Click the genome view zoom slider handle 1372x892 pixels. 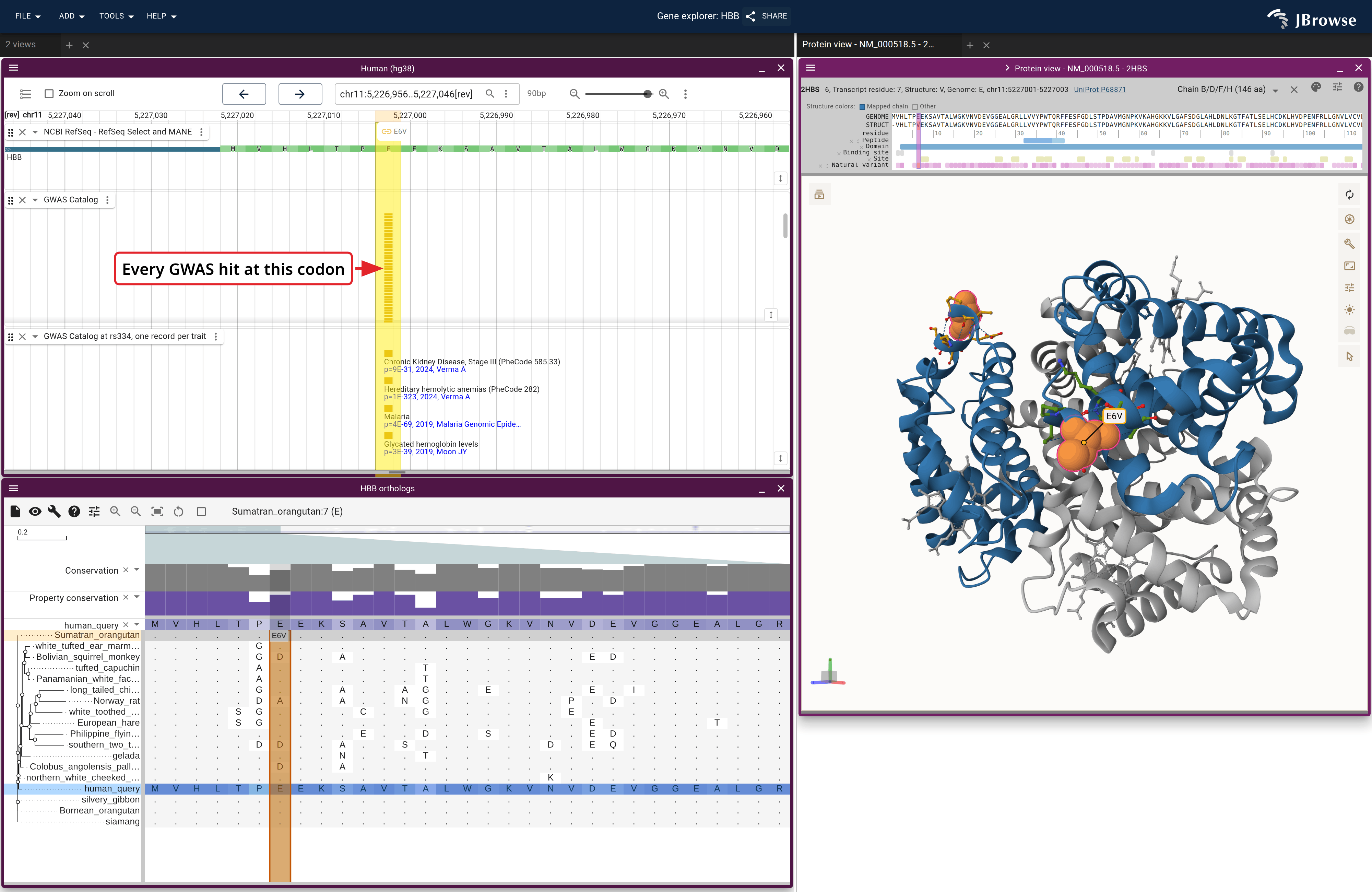647,93
